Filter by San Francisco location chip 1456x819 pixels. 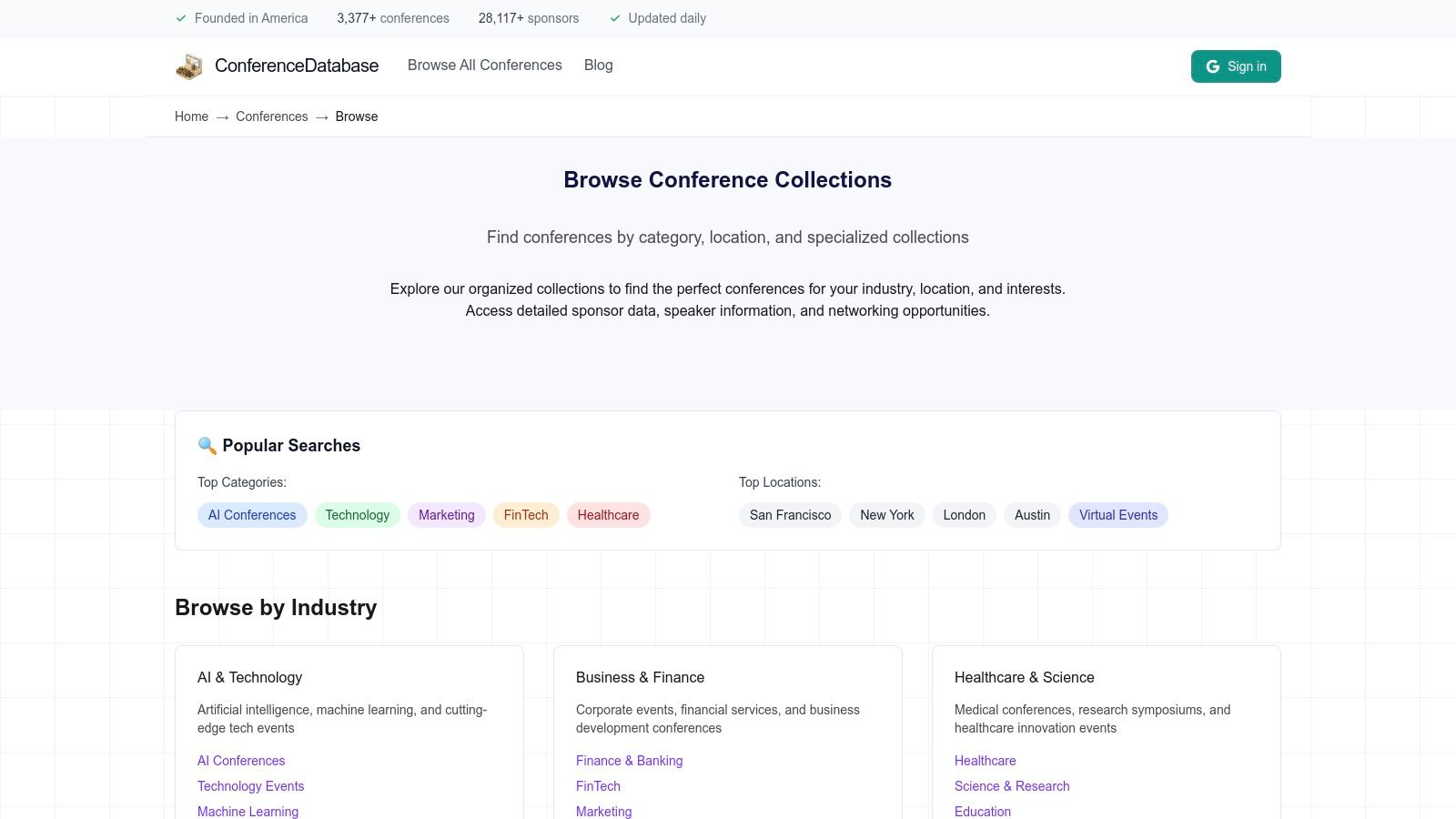click(791, 515)
